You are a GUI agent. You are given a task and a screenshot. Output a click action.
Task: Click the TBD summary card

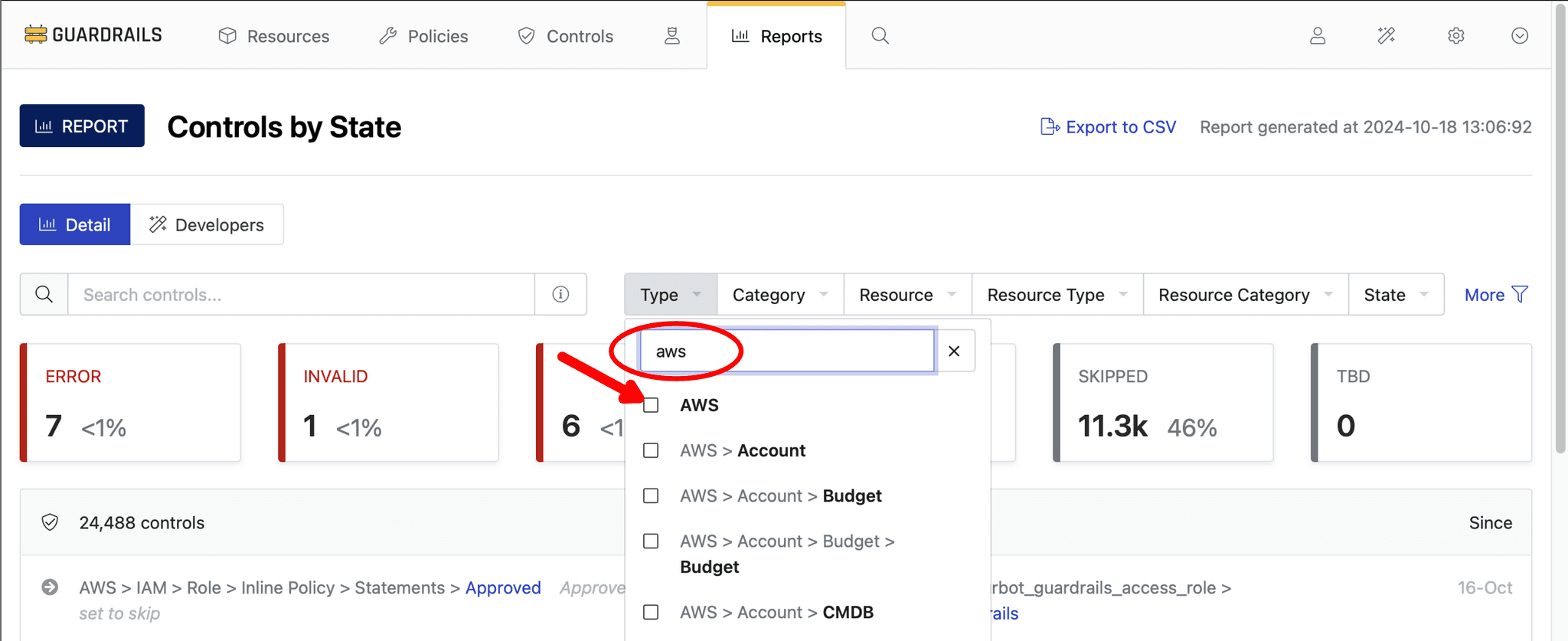click(1421, 403)
